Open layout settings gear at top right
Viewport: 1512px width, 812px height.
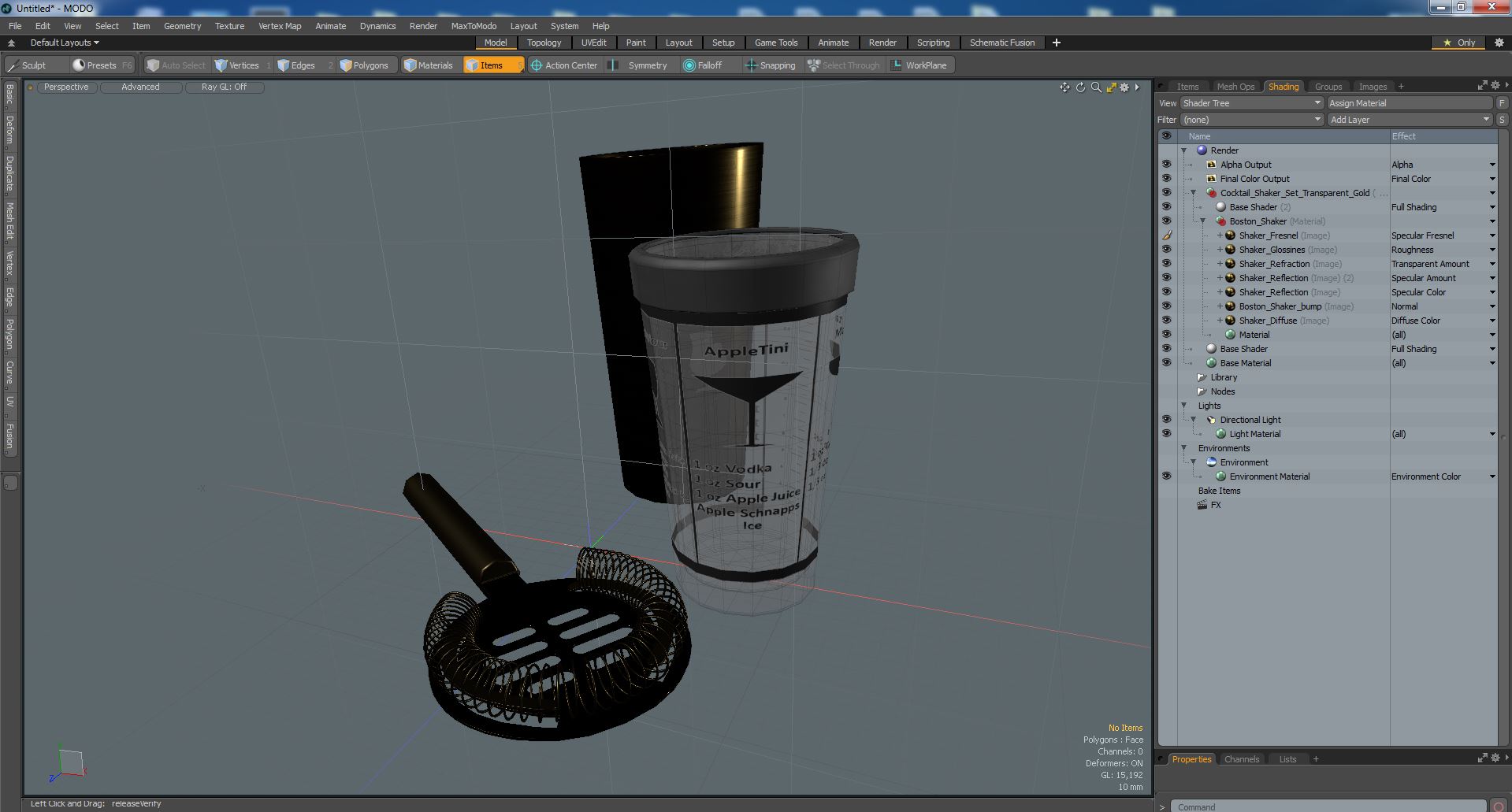pyautogui.click(x=1499, y=43)
